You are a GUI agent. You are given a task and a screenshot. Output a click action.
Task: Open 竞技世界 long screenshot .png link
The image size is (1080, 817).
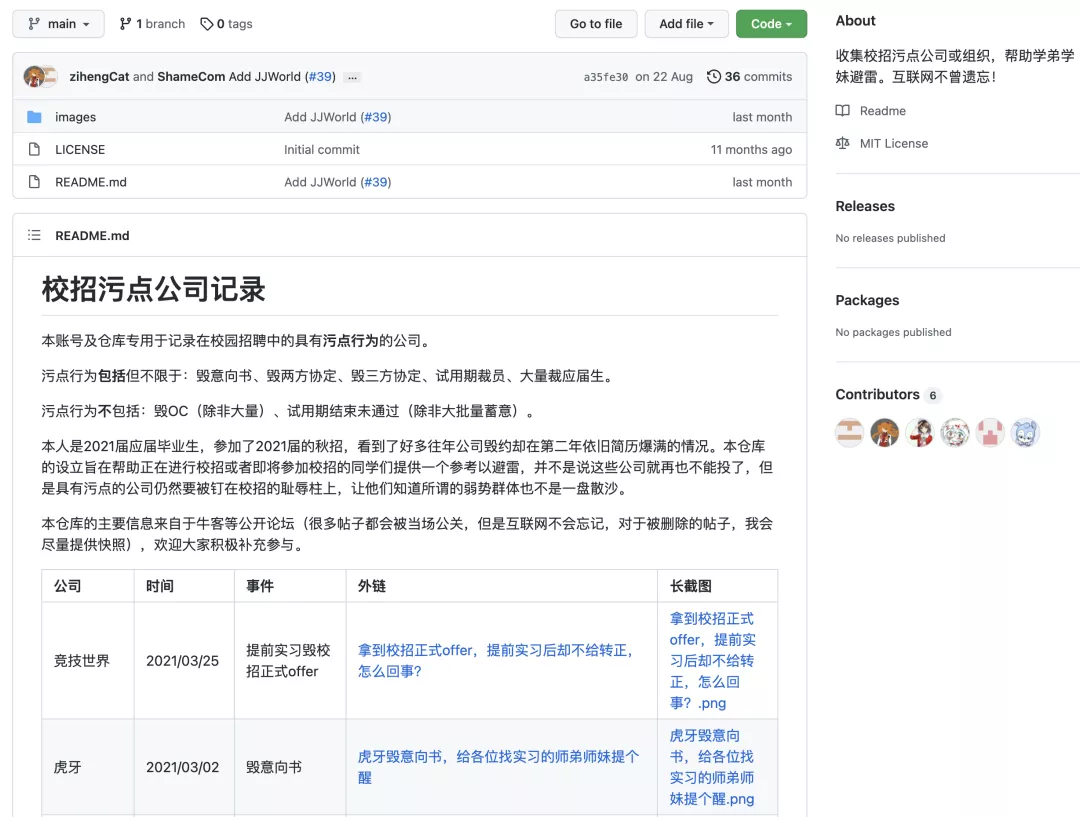click(x=712, y=661)
